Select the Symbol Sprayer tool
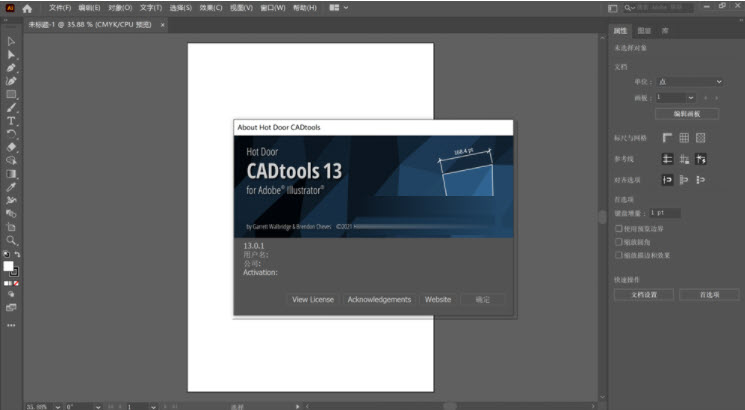The height and width of the screenshot is (410, 745). click(x=11, y=200)
